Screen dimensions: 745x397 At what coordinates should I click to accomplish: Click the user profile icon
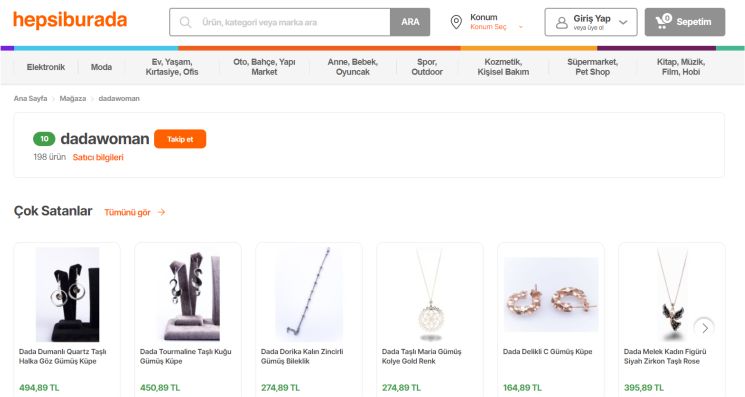pyautogui.click(x=562, y=22)
